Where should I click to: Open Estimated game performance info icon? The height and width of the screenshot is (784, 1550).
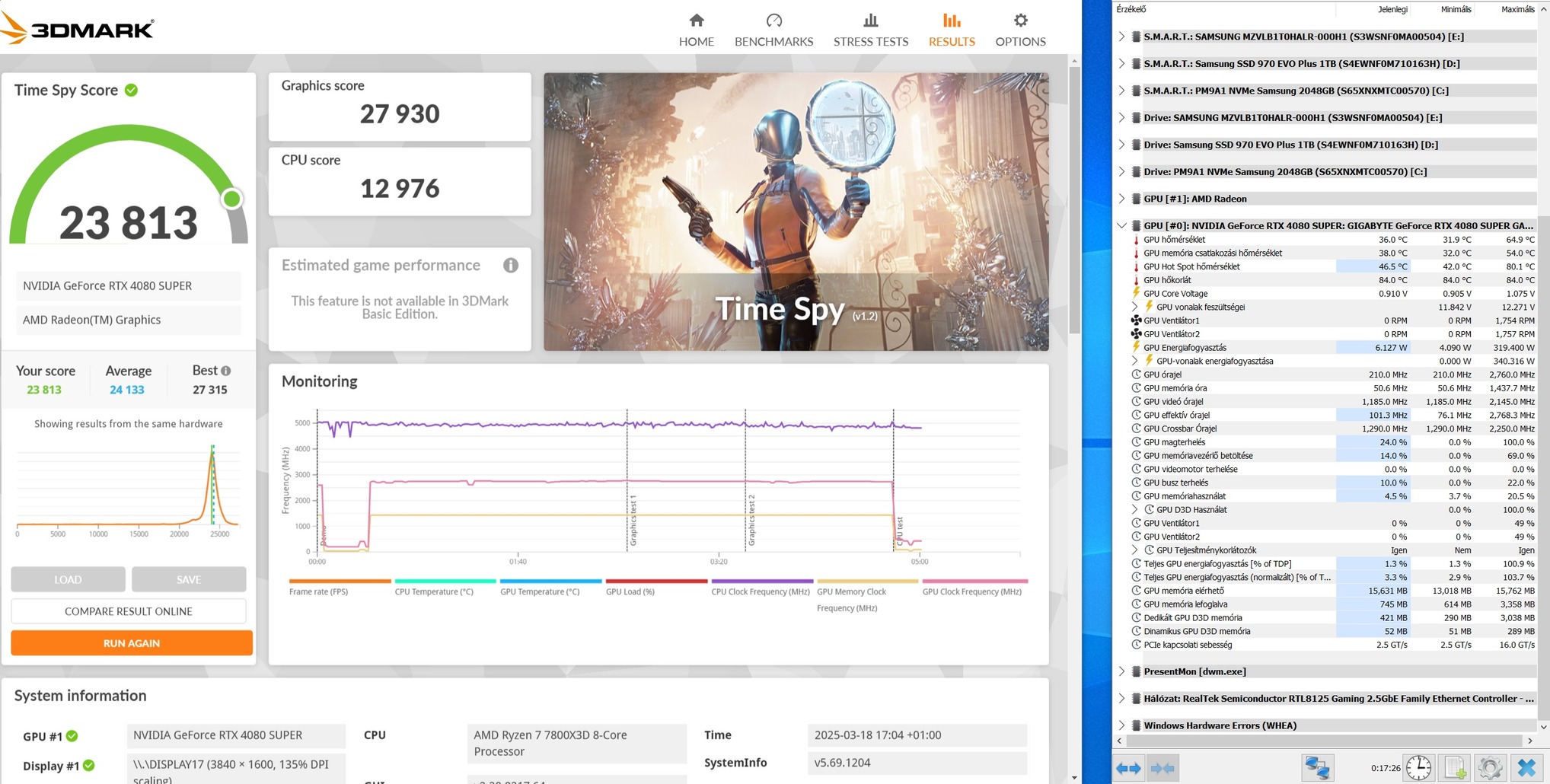click(x=510, y=265)
